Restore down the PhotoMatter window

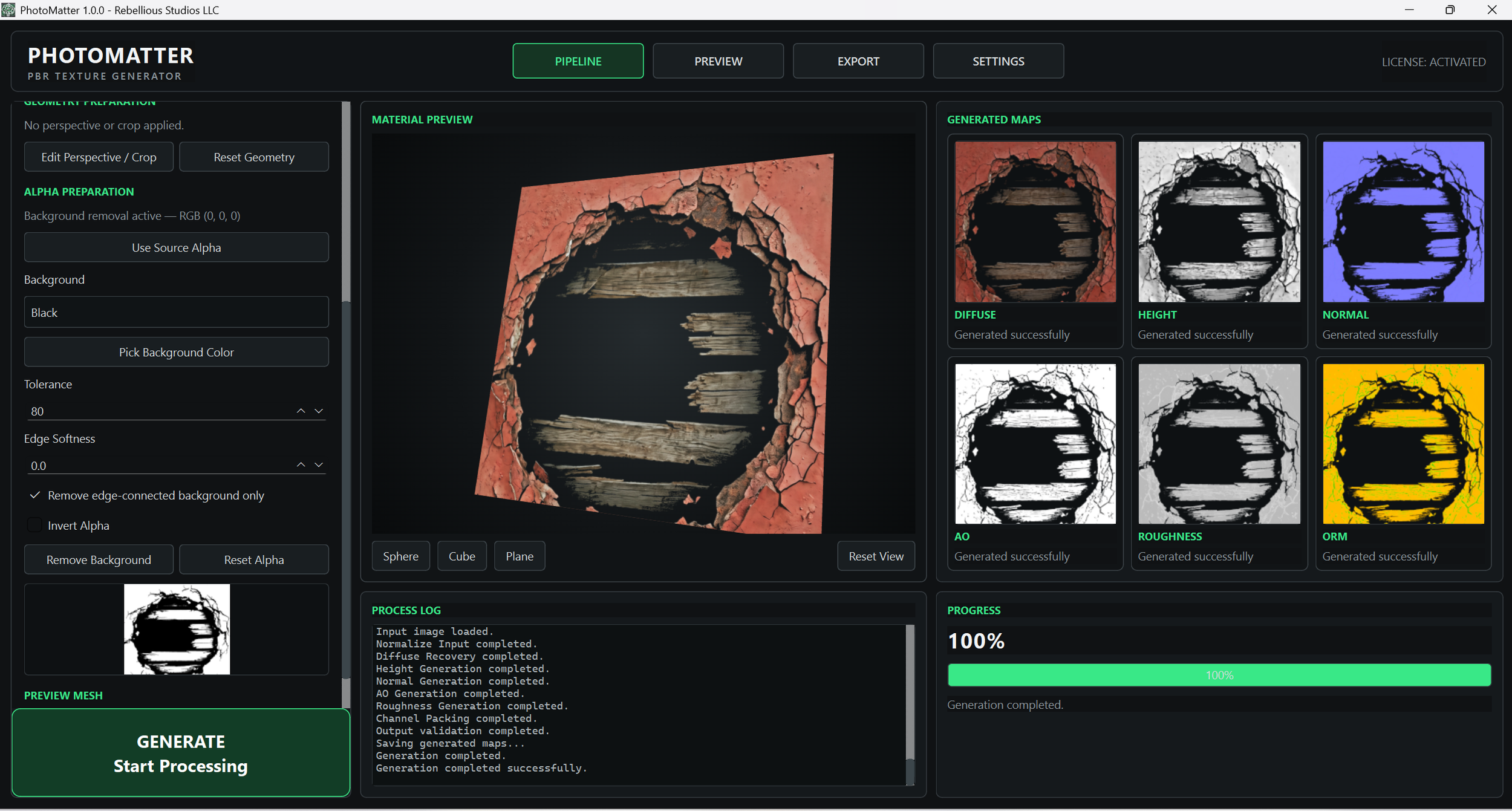pos(1450,10)
